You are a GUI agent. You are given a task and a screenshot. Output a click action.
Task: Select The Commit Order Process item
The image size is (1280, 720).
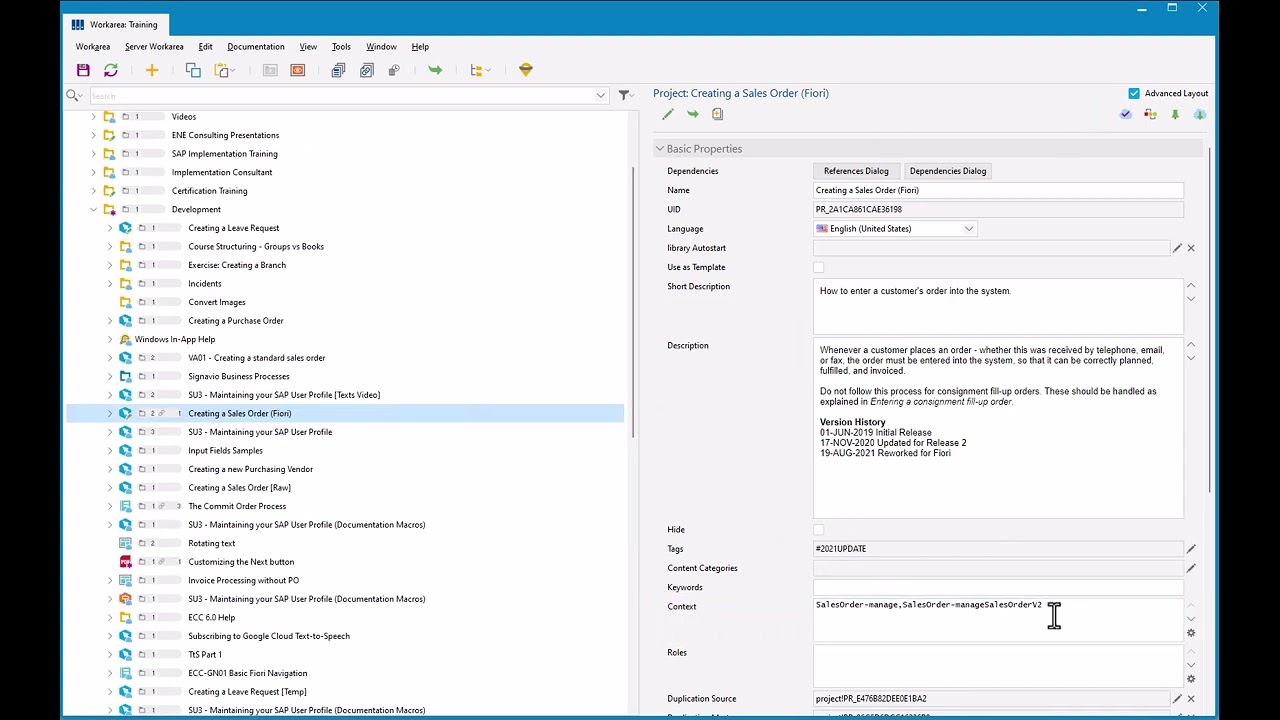pyautogui.click(x=237, y=506)
